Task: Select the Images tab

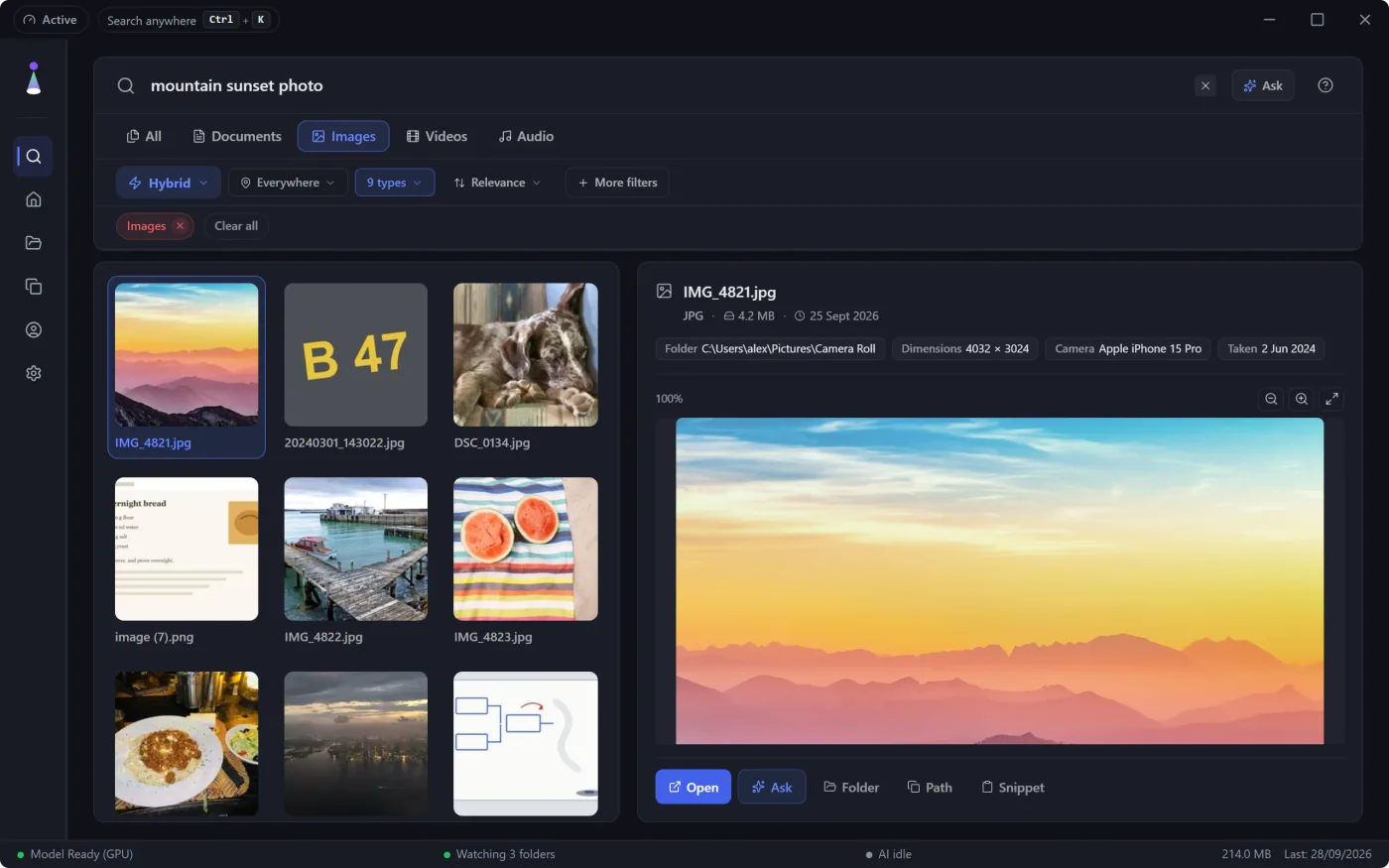Action: [343, 136]
